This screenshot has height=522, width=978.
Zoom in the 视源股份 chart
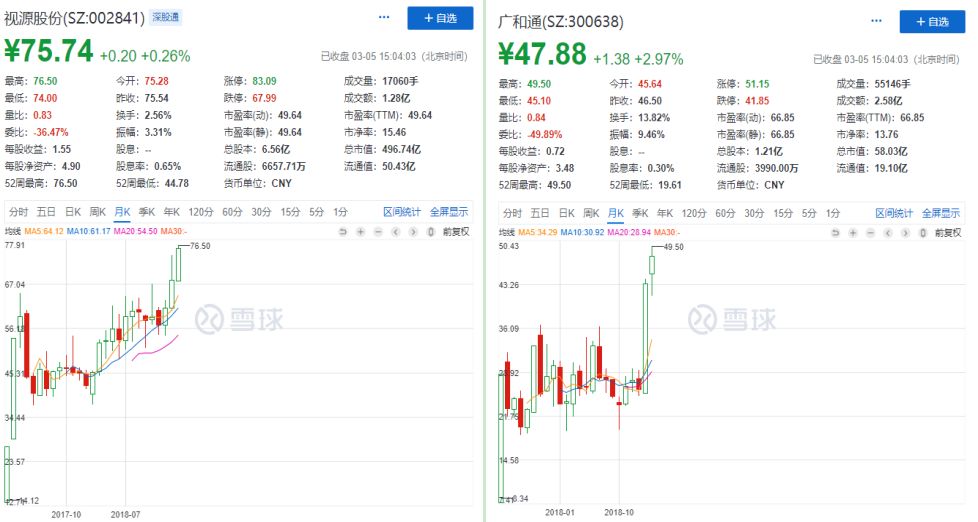tap(361, 231)
